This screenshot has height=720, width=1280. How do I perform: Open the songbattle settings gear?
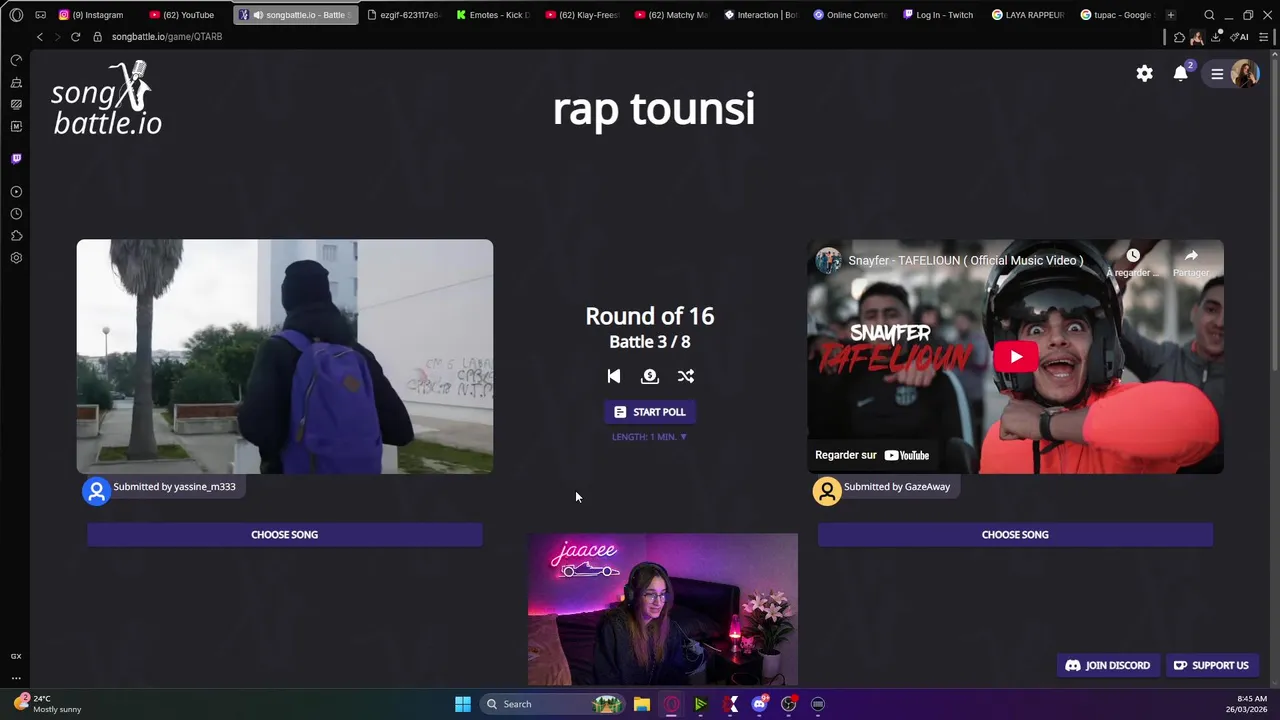[1144, 73]
